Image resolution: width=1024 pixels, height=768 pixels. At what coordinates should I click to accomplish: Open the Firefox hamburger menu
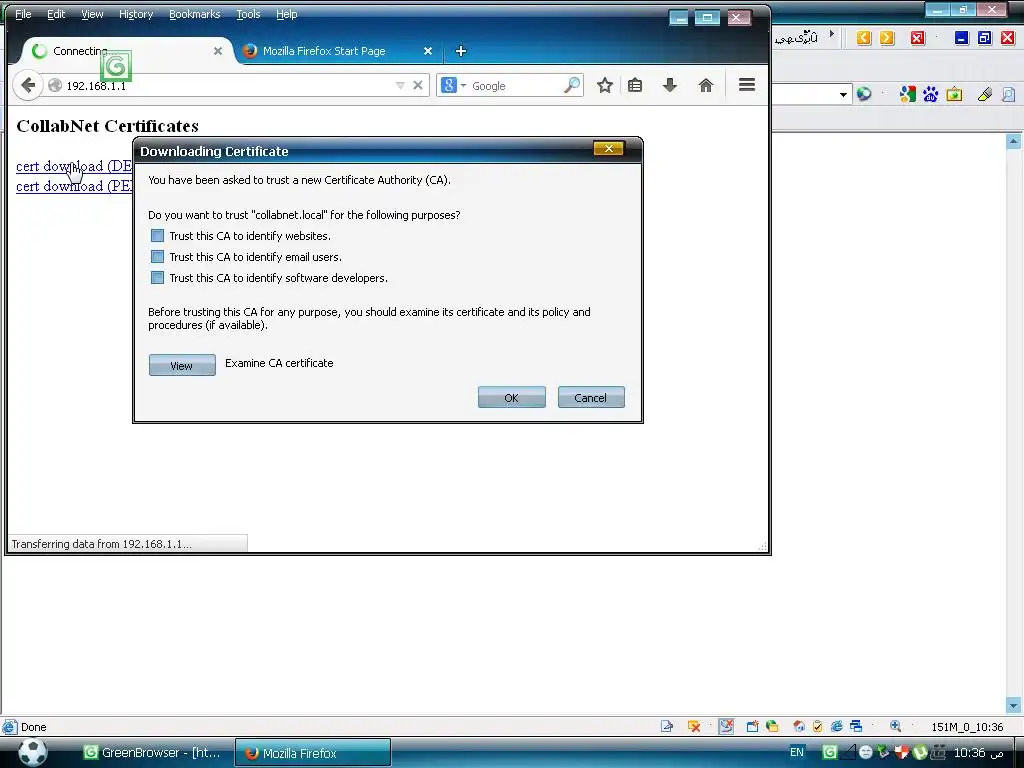tap(747, 85)
